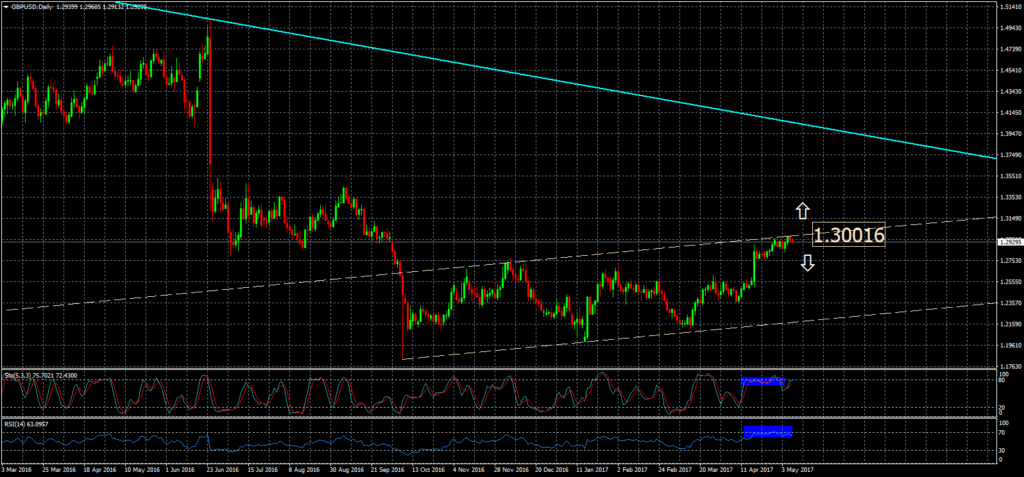Click the 13 Oct 2016 date label
1024x477 pixels.
point(426,468)
